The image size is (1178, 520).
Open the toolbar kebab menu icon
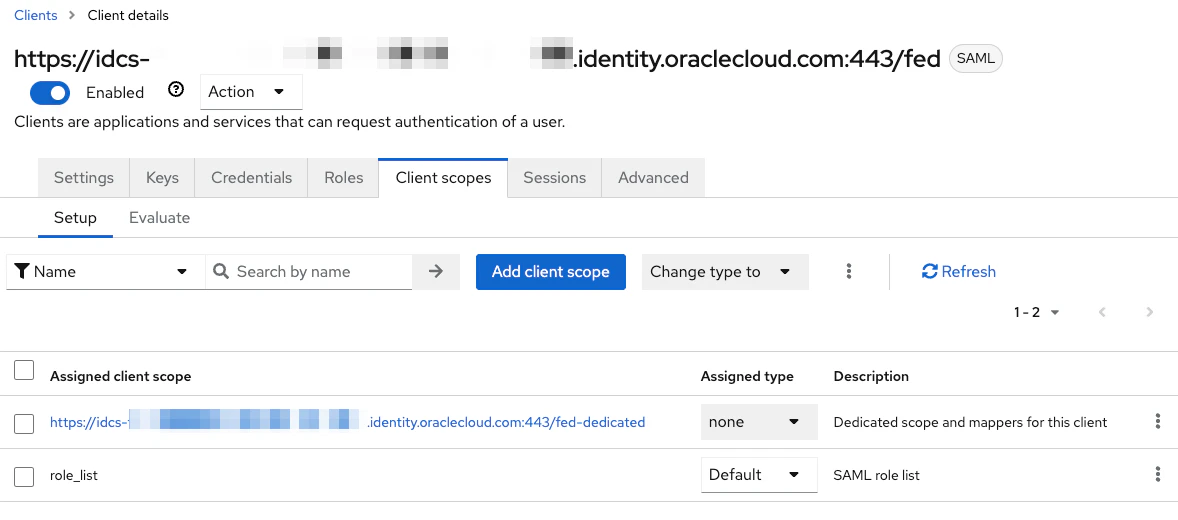(x=848, y=271)
